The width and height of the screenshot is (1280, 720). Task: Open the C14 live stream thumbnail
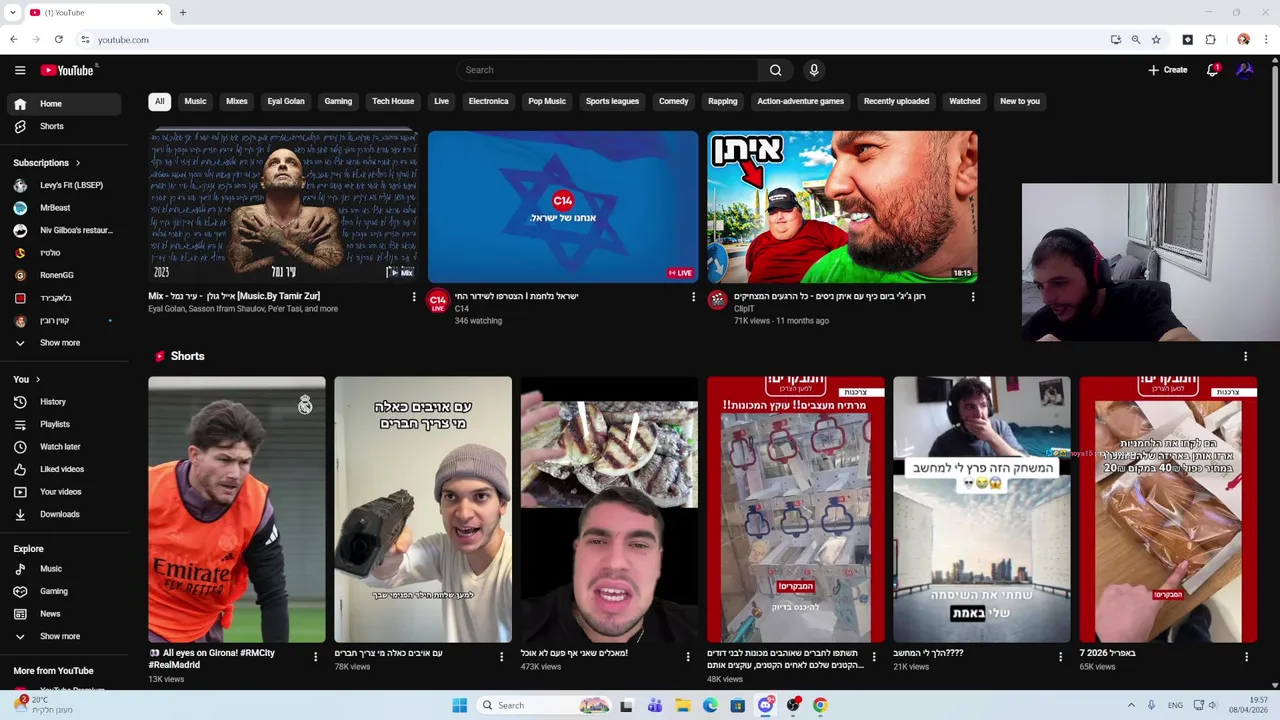[x=563, y=207]
